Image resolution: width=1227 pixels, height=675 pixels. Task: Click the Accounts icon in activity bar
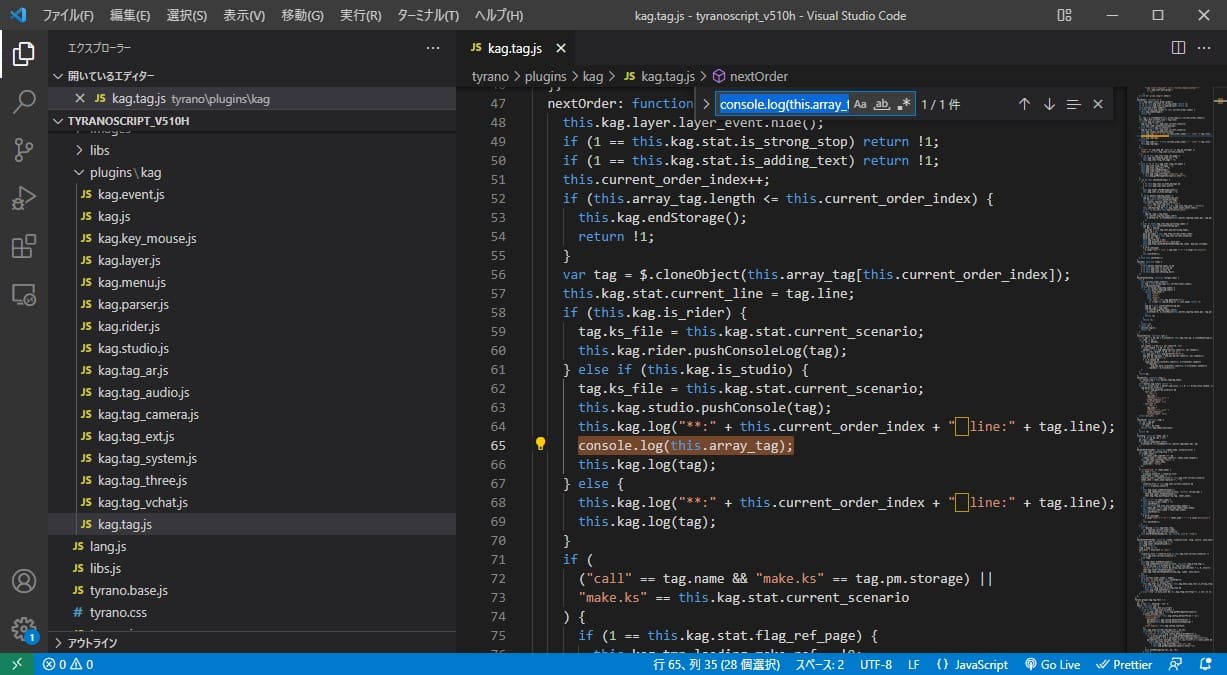[24, 581]
